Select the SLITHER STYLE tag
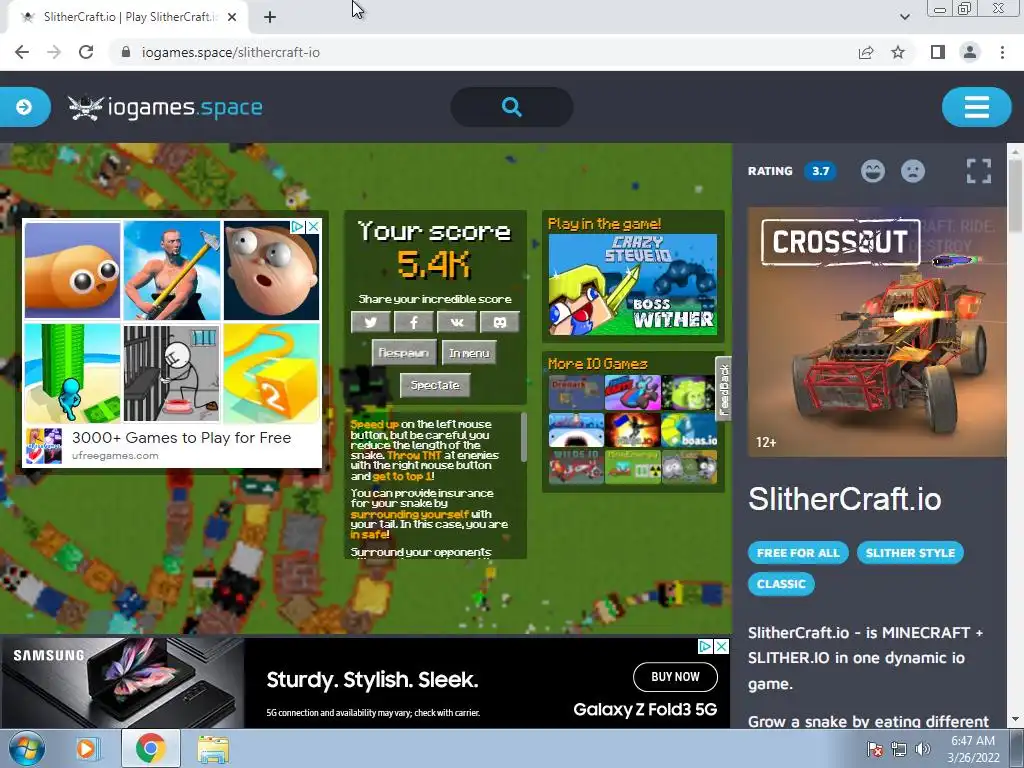 910,552
